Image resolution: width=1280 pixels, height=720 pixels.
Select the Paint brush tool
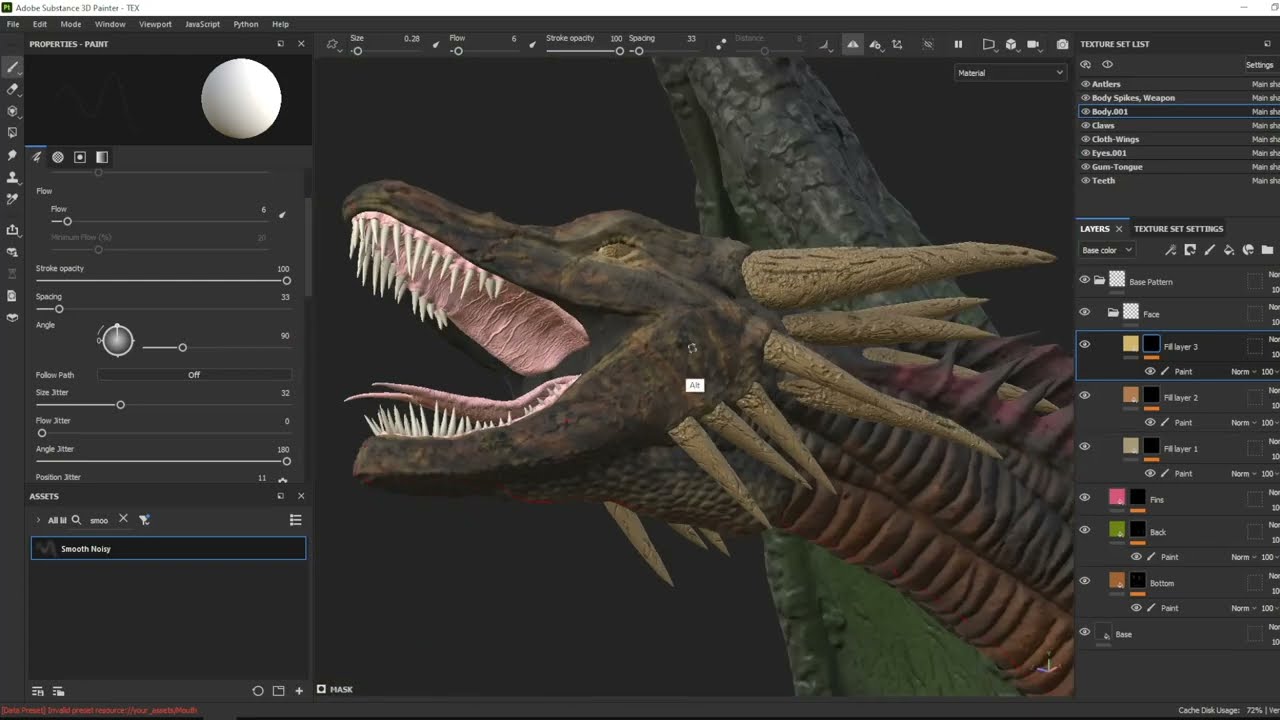click(x=12, y=67)
